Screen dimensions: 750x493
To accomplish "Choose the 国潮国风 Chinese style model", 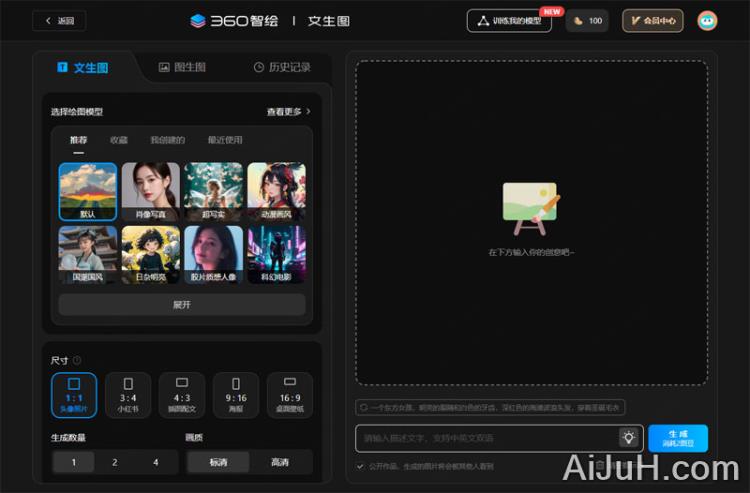I will 88,254.
